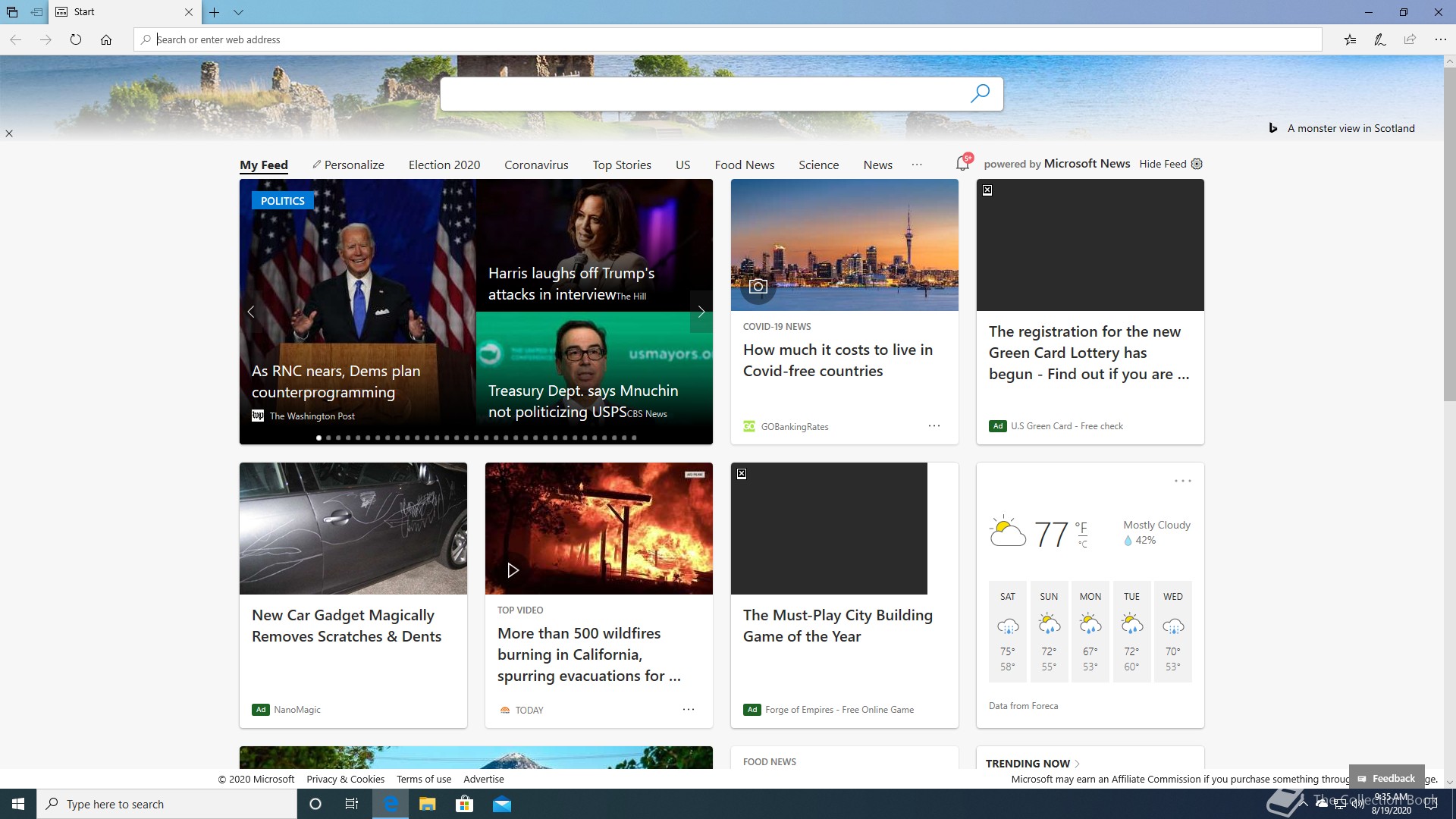Click the Feedback button
Screen dimensions: 1456x819
click(1386, 778)
